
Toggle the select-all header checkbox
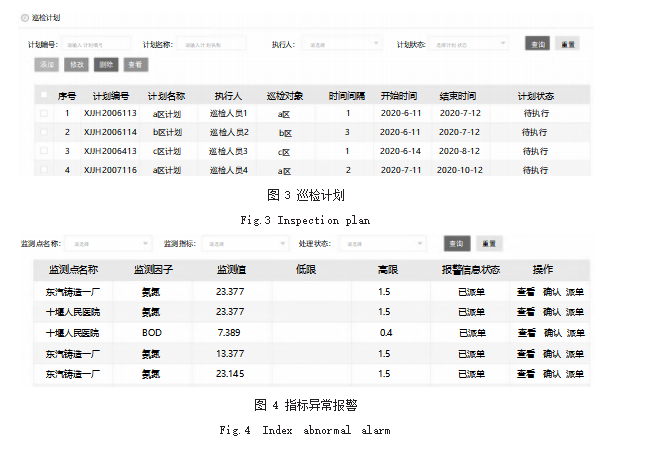click(x=44, y=96)
